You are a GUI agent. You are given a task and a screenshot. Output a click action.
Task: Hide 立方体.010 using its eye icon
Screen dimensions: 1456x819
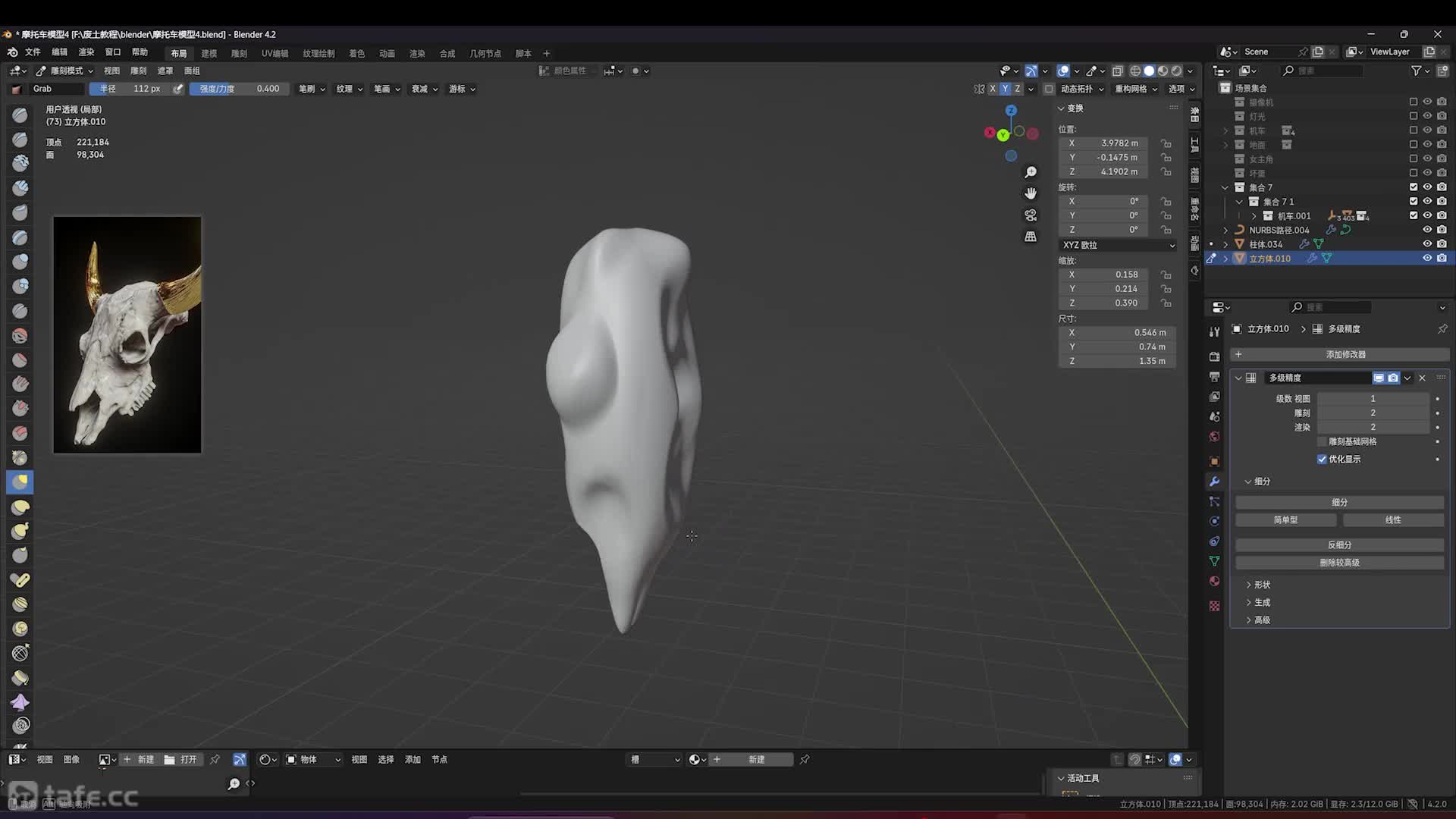tap(1426, 259)
